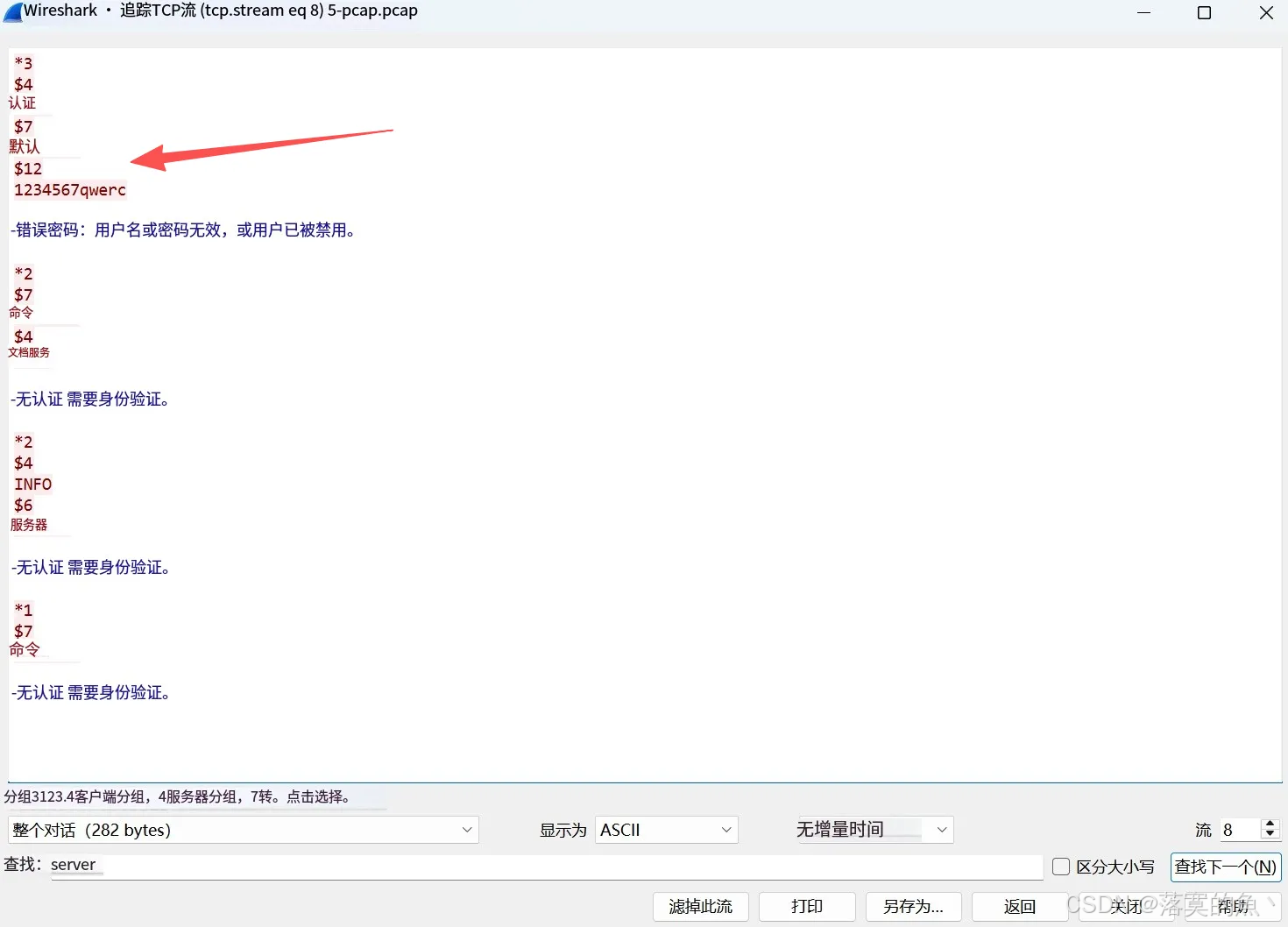Click the stream number field showing 8
Viewport: 1288px width, 927px height.
click(x=1235, y=830)
